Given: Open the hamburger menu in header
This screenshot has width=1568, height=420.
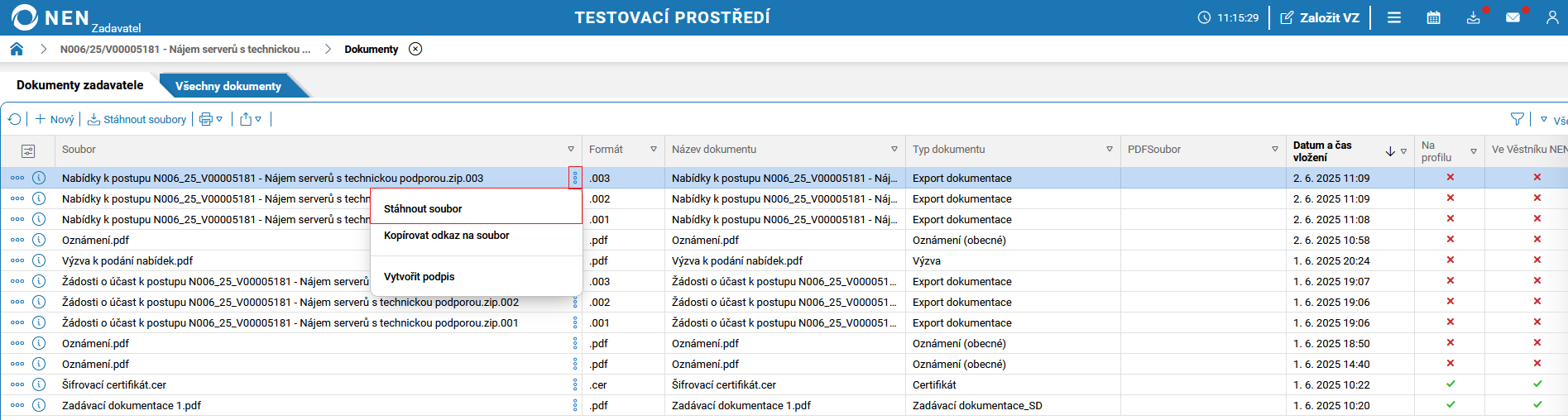Looking at the screenshot, I should click(x=1394, y=17).
